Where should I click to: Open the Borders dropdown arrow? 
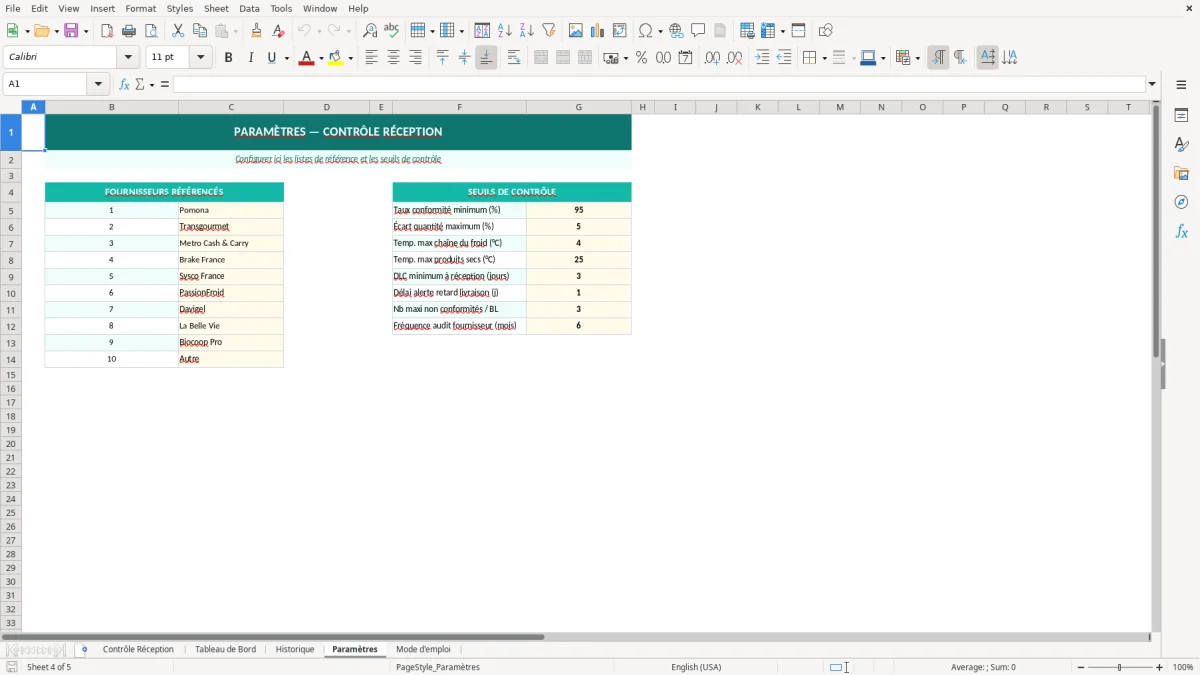(823, 58)
